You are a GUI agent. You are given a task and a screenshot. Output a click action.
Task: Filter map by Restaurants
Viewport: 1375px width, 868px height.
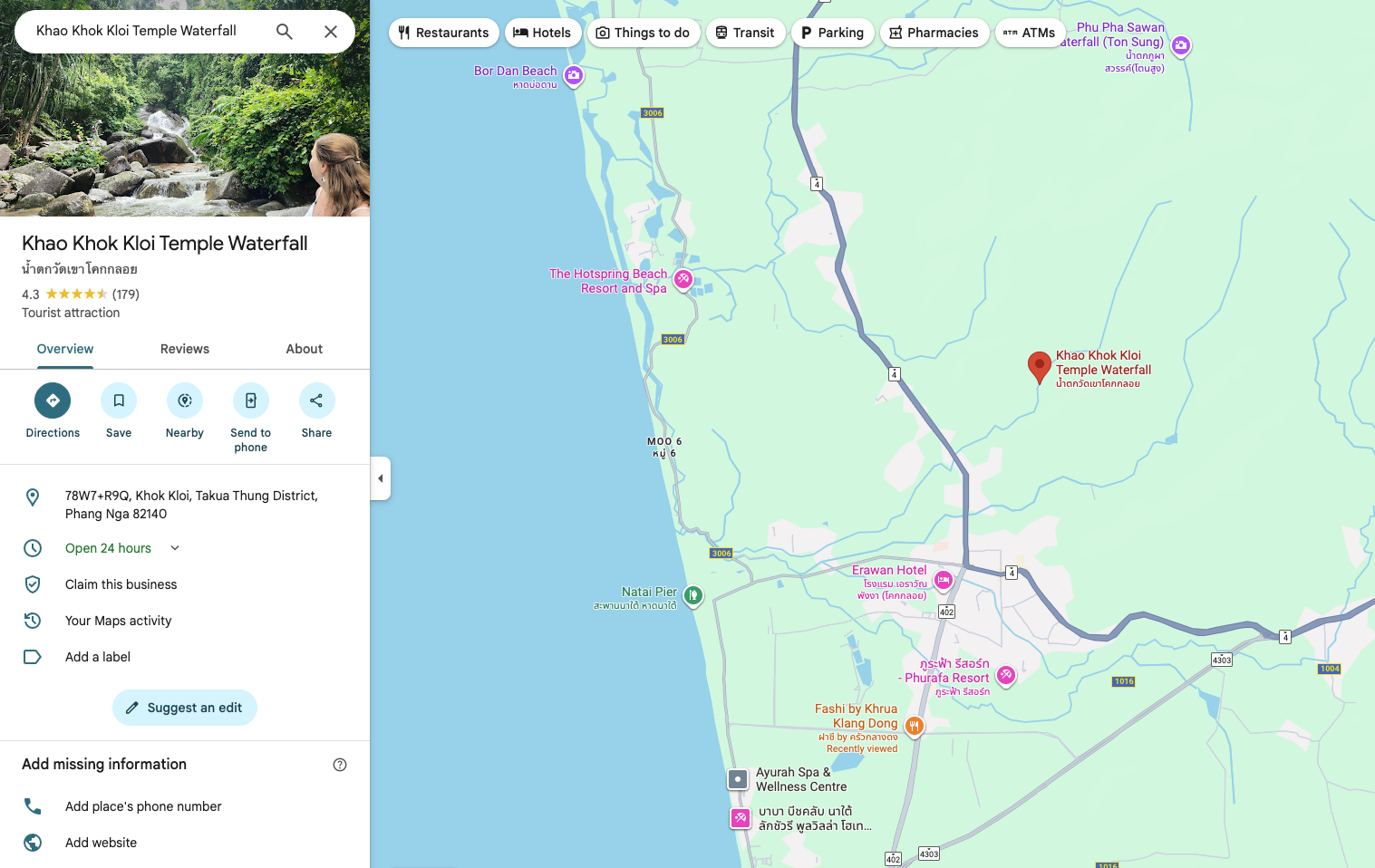pos(444,33)
